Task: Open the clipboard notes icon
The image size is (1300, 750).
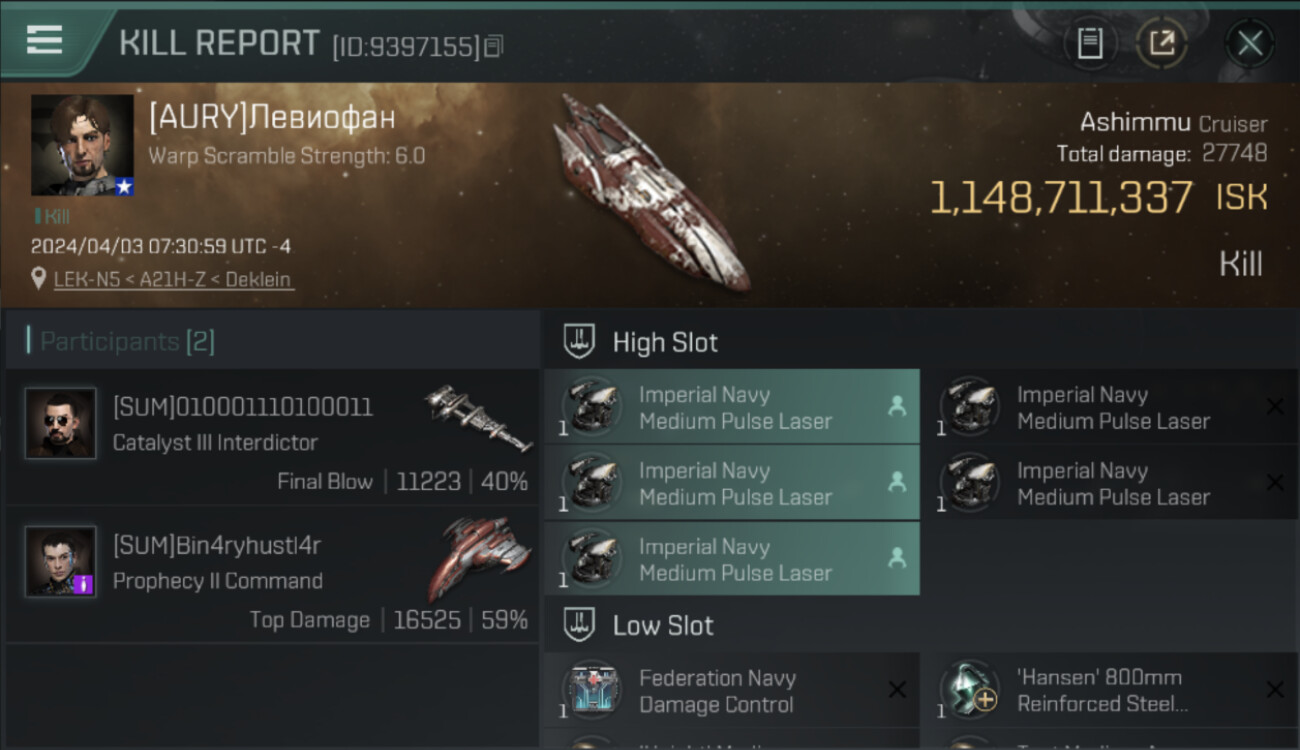Action: 1090,43
